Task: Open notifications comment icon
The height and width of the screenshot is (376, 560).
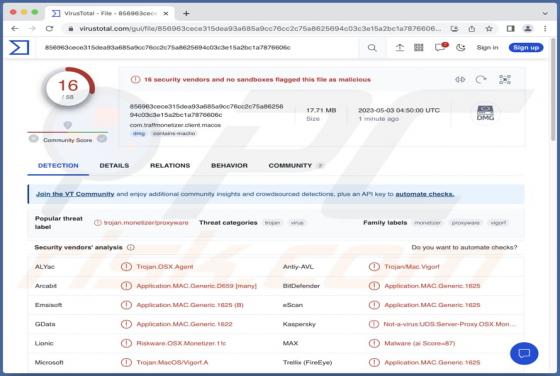Action: [x=440, y=47]
